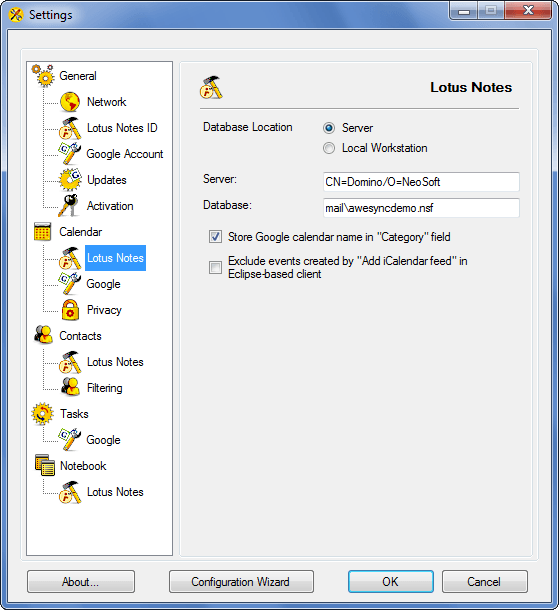Confirm settings with OK button
Image resolution: width=559 pixels, height=610 pixels.
391,582
